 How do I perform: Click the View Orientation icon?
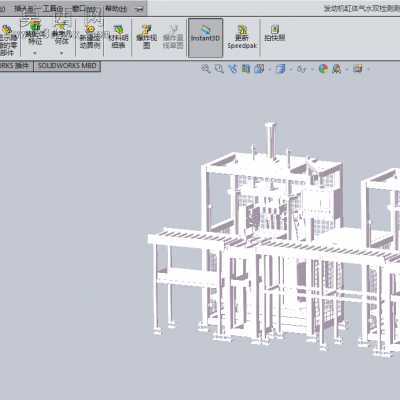click(x=259, y=69)
